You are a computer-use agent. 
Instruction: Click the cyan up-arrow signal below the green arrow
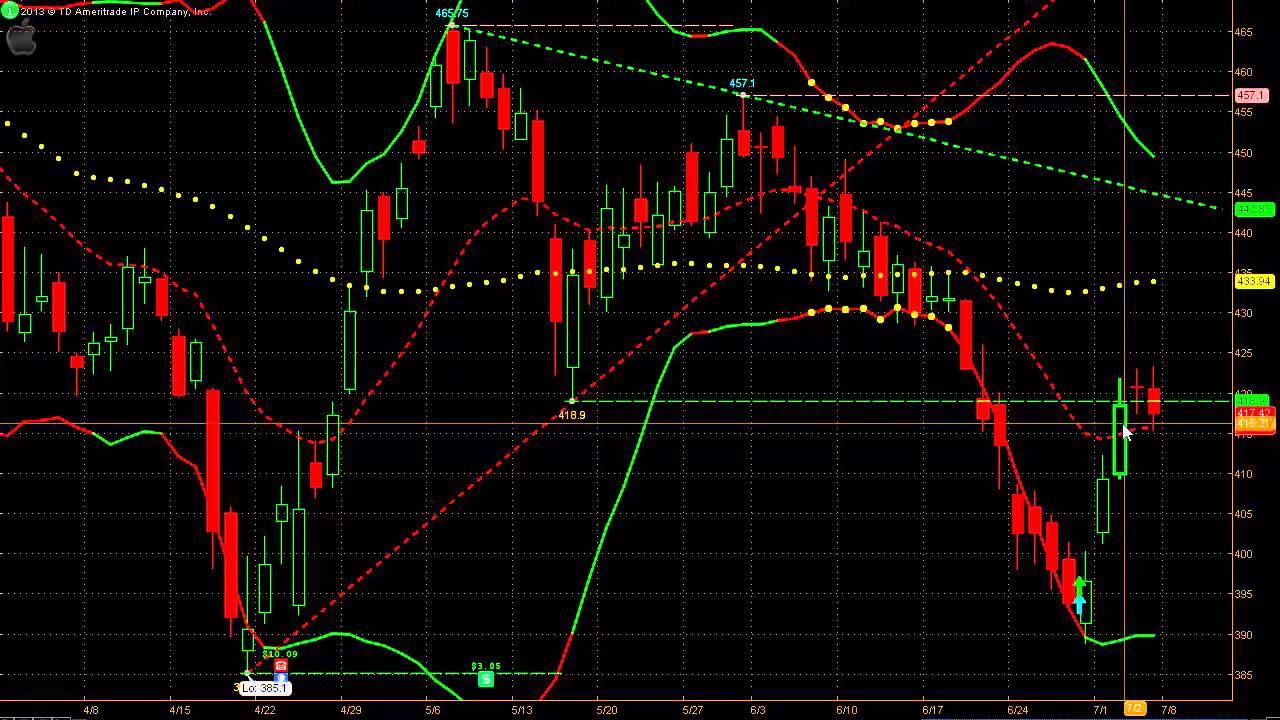point(1079,603)
